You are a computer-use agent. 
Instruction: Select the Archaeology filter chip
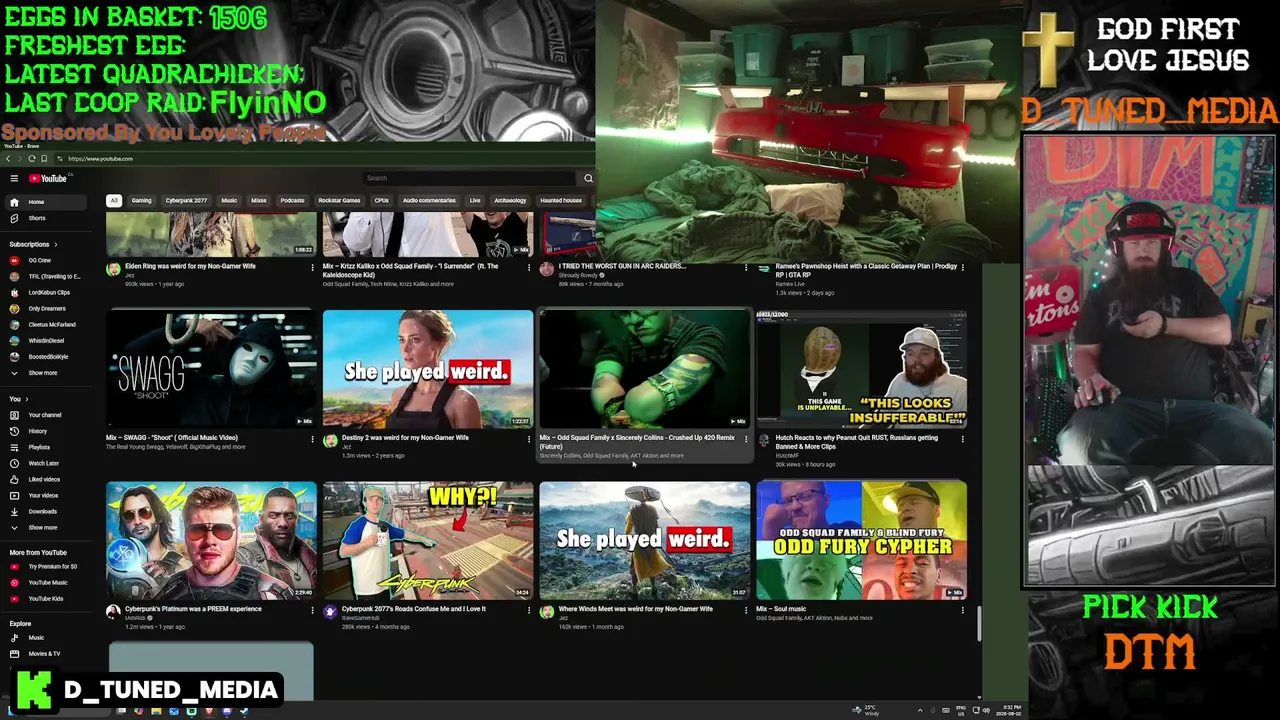(x=510, y=200)
